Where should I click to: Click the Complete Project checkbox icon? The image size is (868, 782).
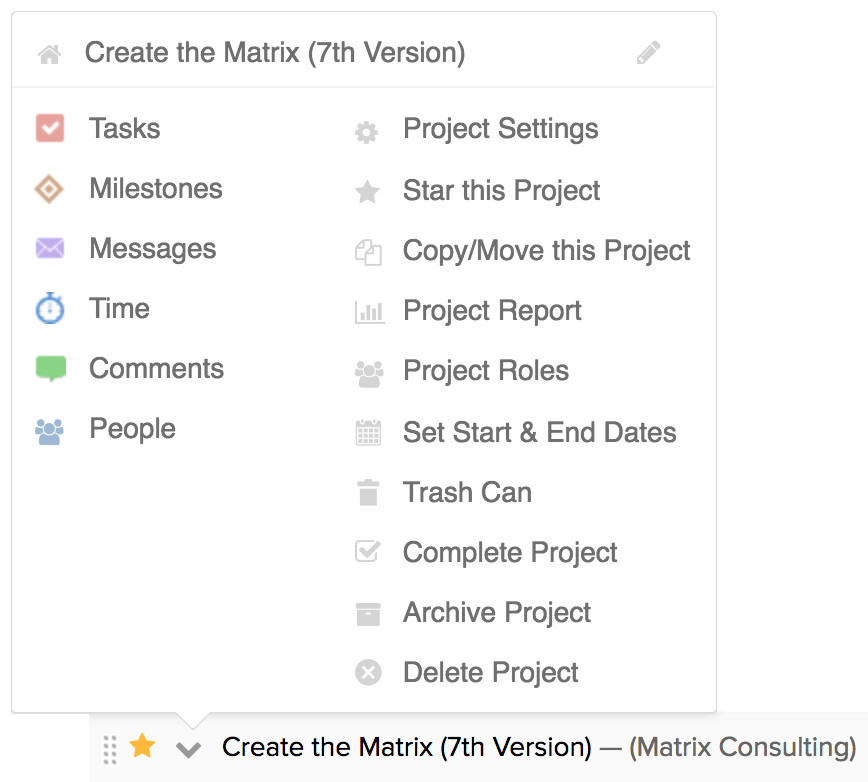coord(368,552)
